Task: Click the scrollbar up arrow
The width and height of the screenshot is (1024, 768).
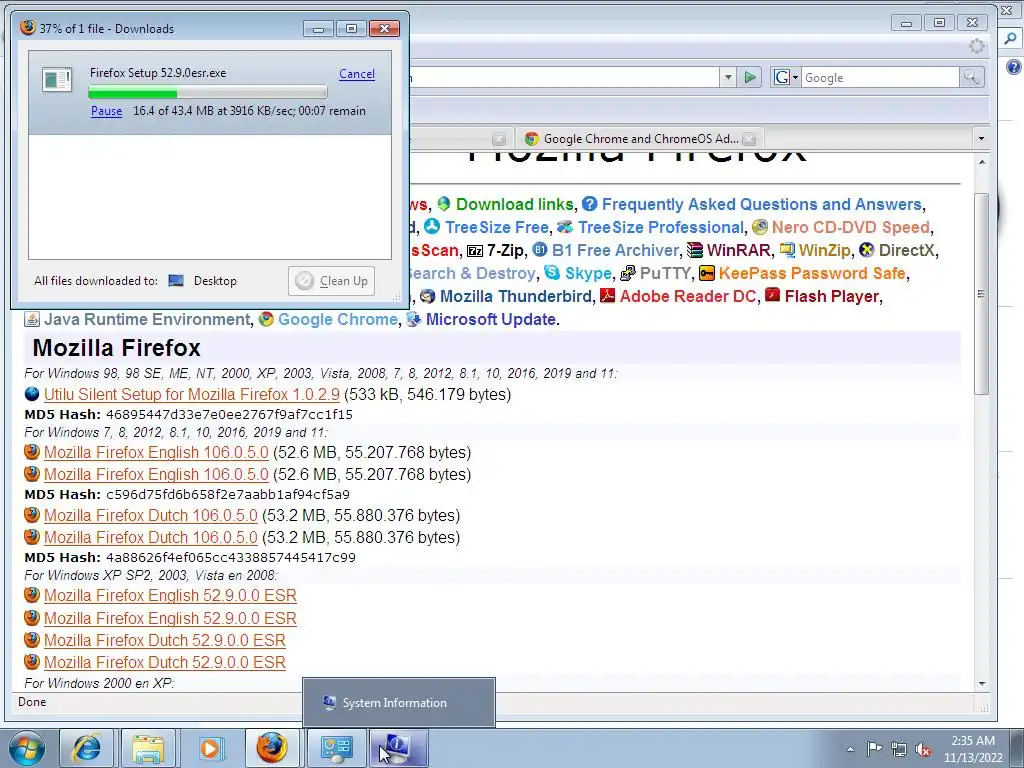Action: click(x=982, y=162)
